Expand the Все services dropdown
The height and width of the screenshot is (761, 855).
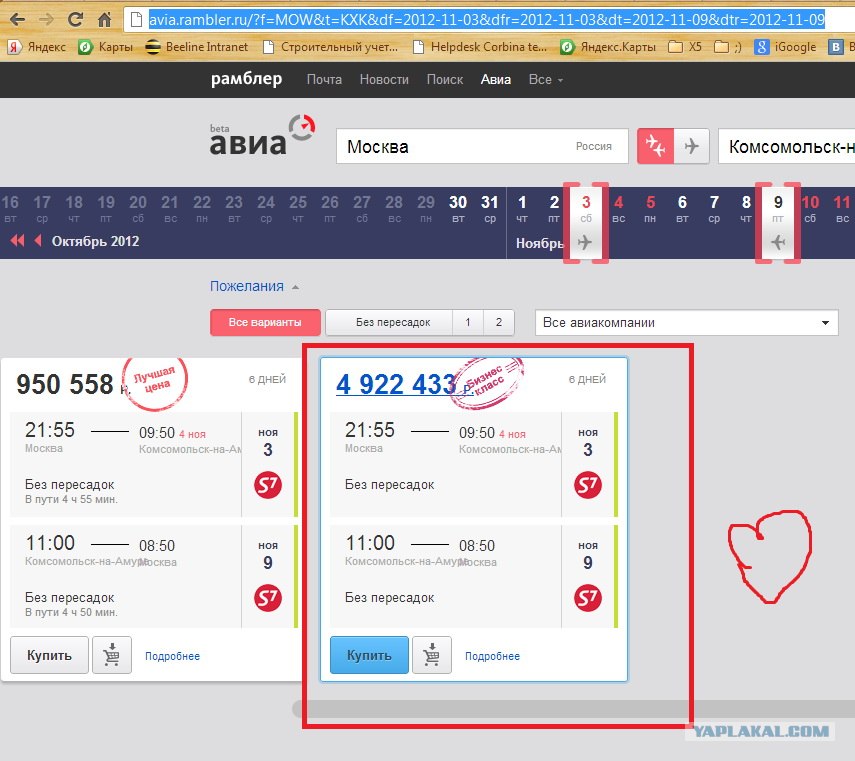click(x=545, y=80)
